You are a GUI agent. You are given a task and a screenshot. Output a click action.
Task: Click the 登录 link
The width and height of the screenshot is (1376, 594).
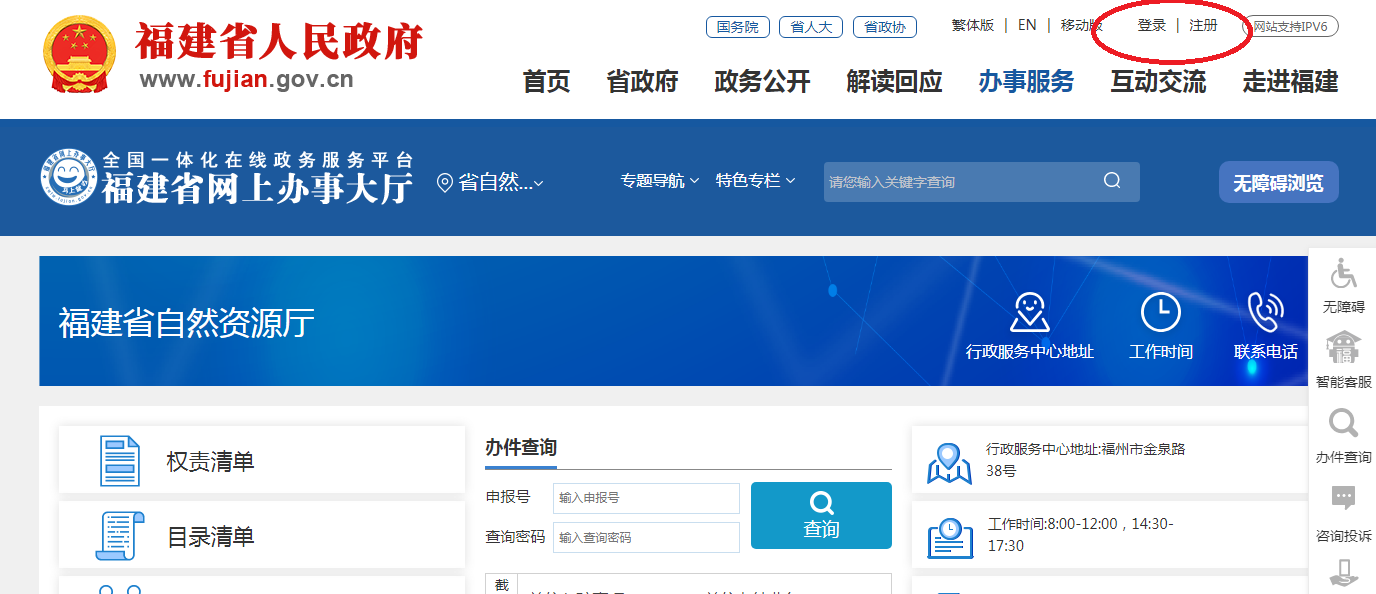coord(1151,26)
